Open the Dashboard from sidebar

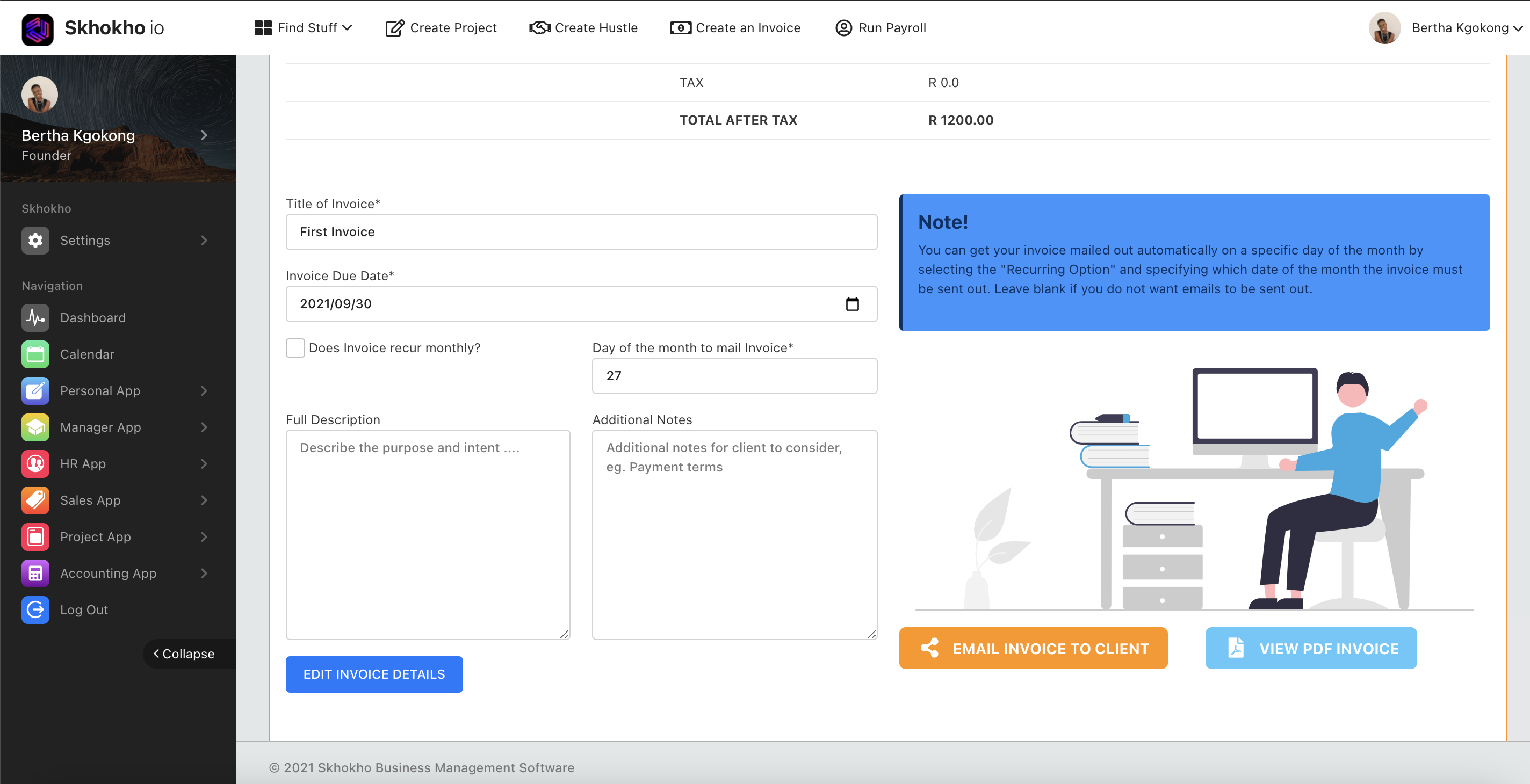[35, 317]
